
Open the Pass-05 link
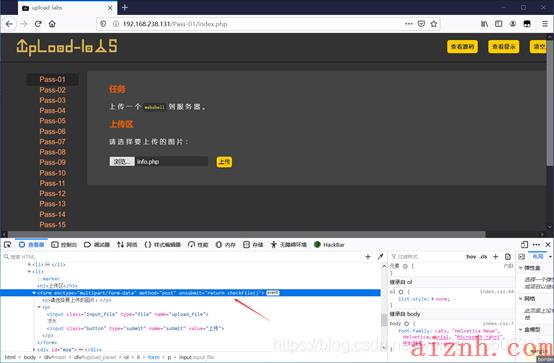point(53,121)
